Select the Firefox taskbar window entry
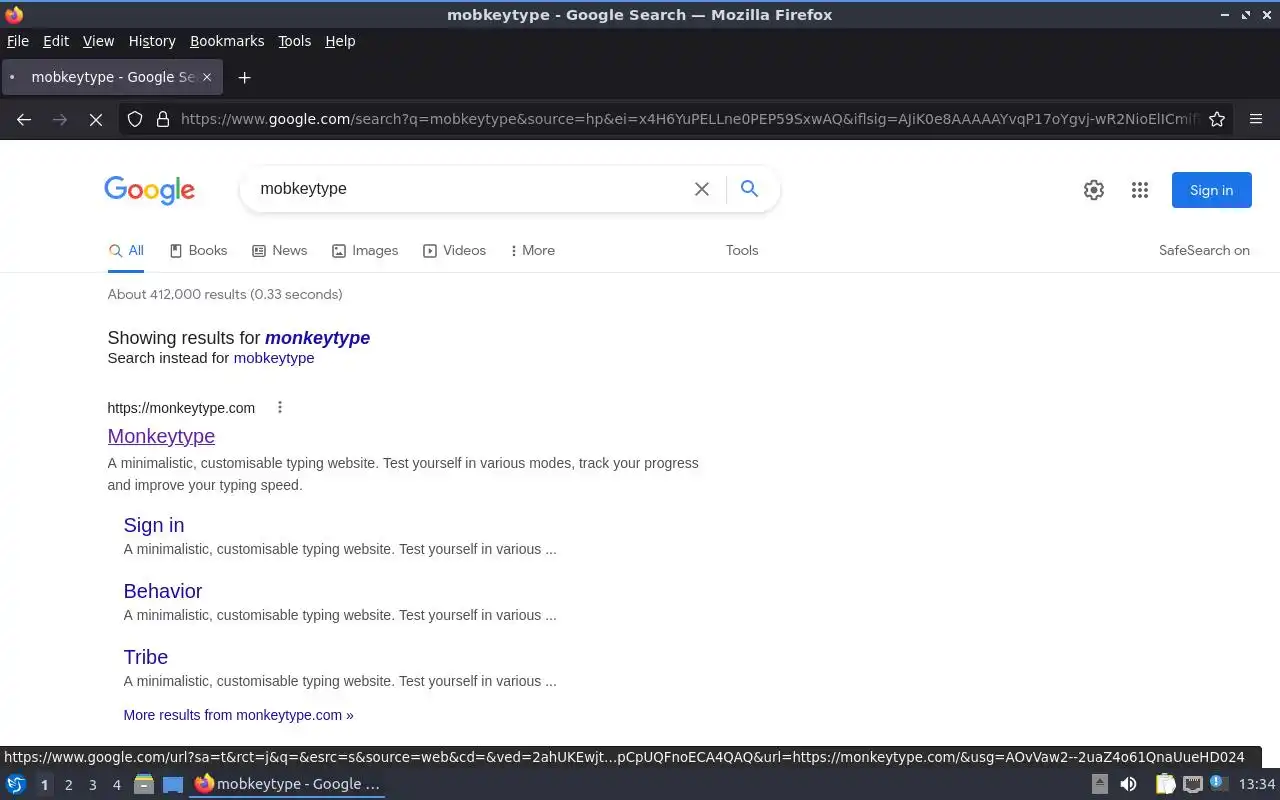 (x=288, y=784)
